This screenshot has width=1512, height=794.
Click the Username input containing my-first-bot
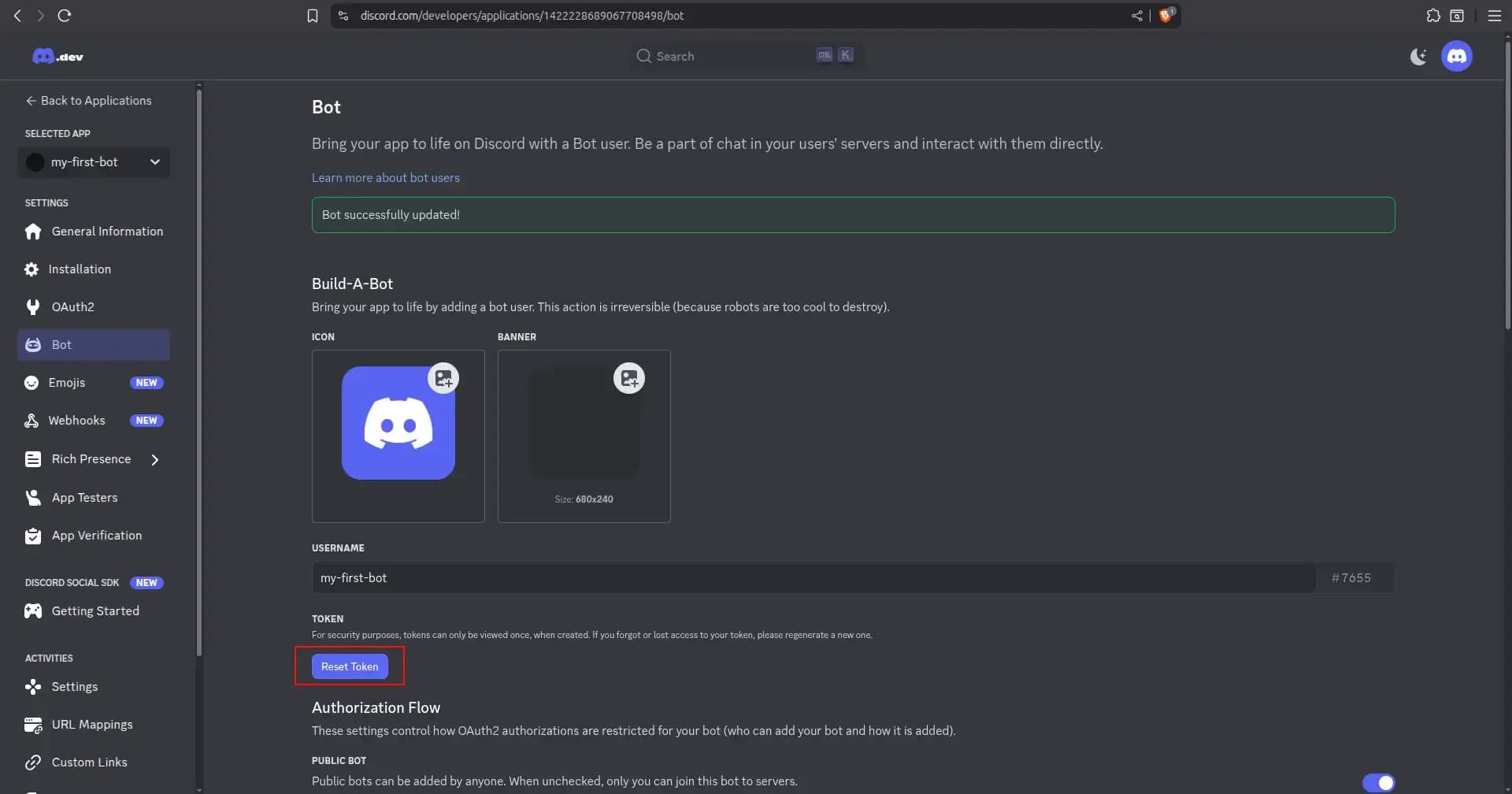pos(814,578)
